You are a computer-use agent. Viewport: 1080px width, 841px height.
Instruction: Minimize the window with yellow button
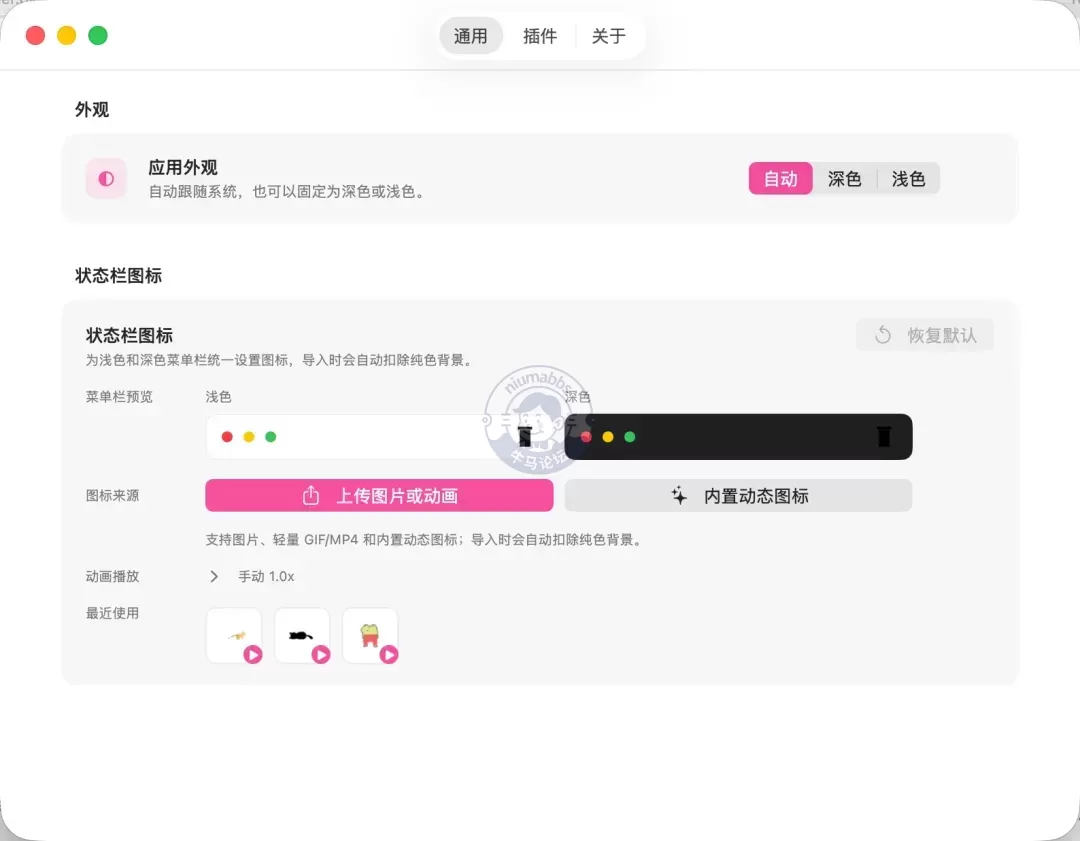[67, 35]
